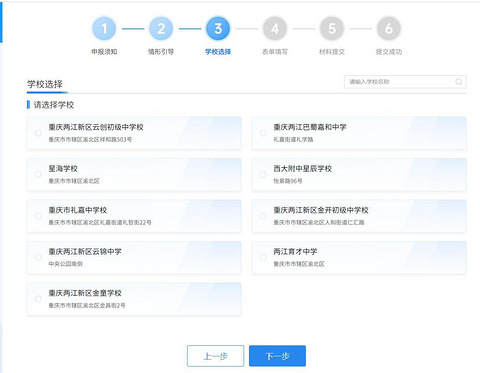The image size is (480, 373).
Task: Select radio for 重庆两江新区云创初级中学校
Action: tap(38, 133)
